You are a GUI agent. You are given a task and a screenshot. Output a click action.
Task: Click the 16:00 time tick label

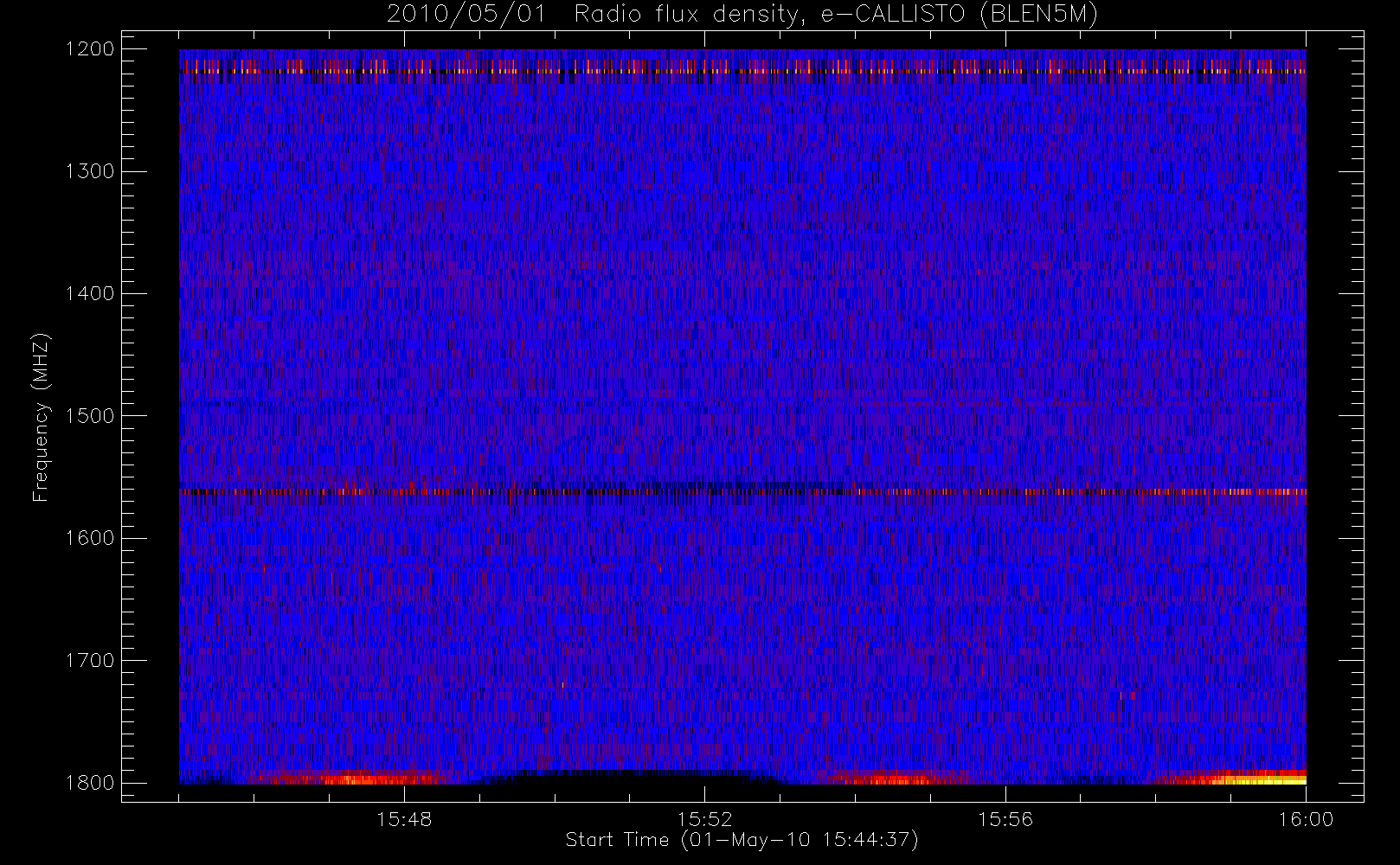[x=1306, y=819]
